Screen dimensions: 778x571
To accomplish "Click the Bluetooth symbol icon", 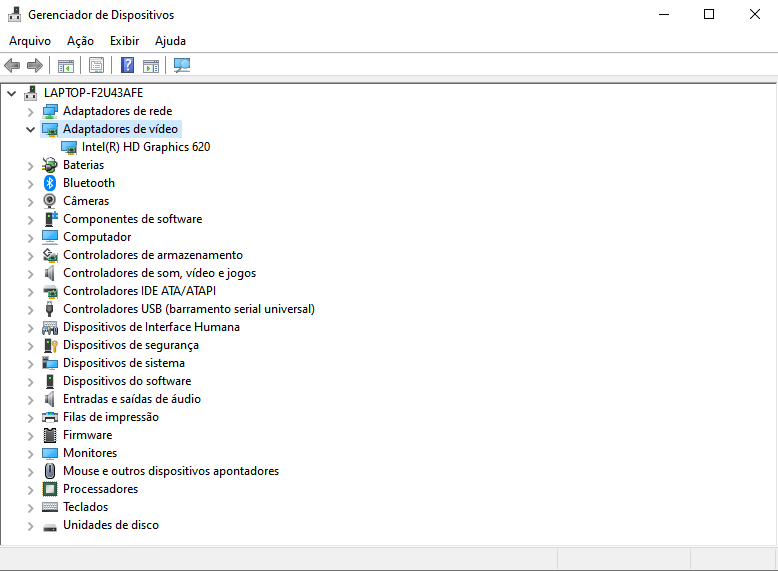I will point(50,183).
